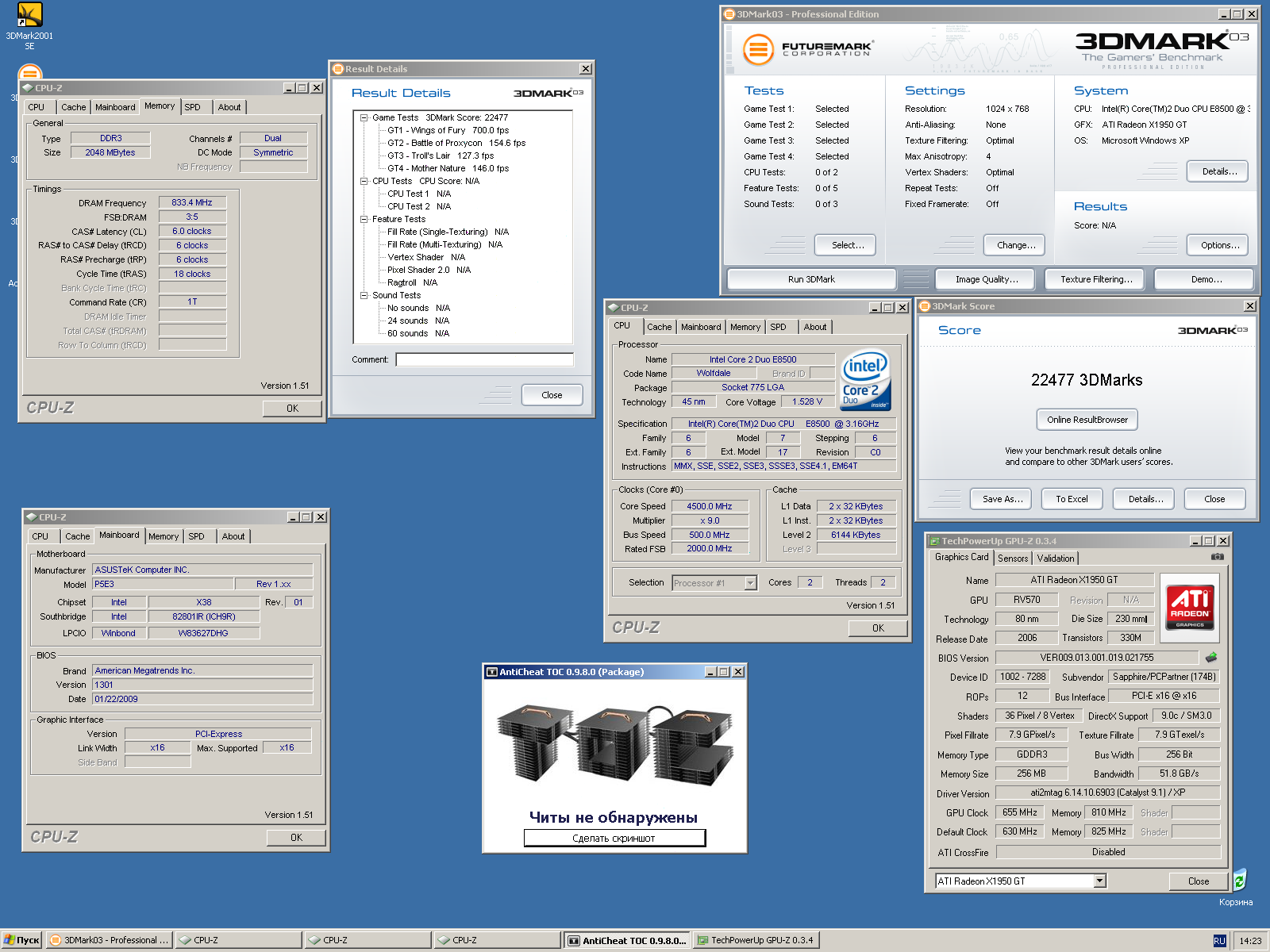Open the 3DMark Score title bar icon
Viewport: 1270px width, 952px height.
[925, 306]
